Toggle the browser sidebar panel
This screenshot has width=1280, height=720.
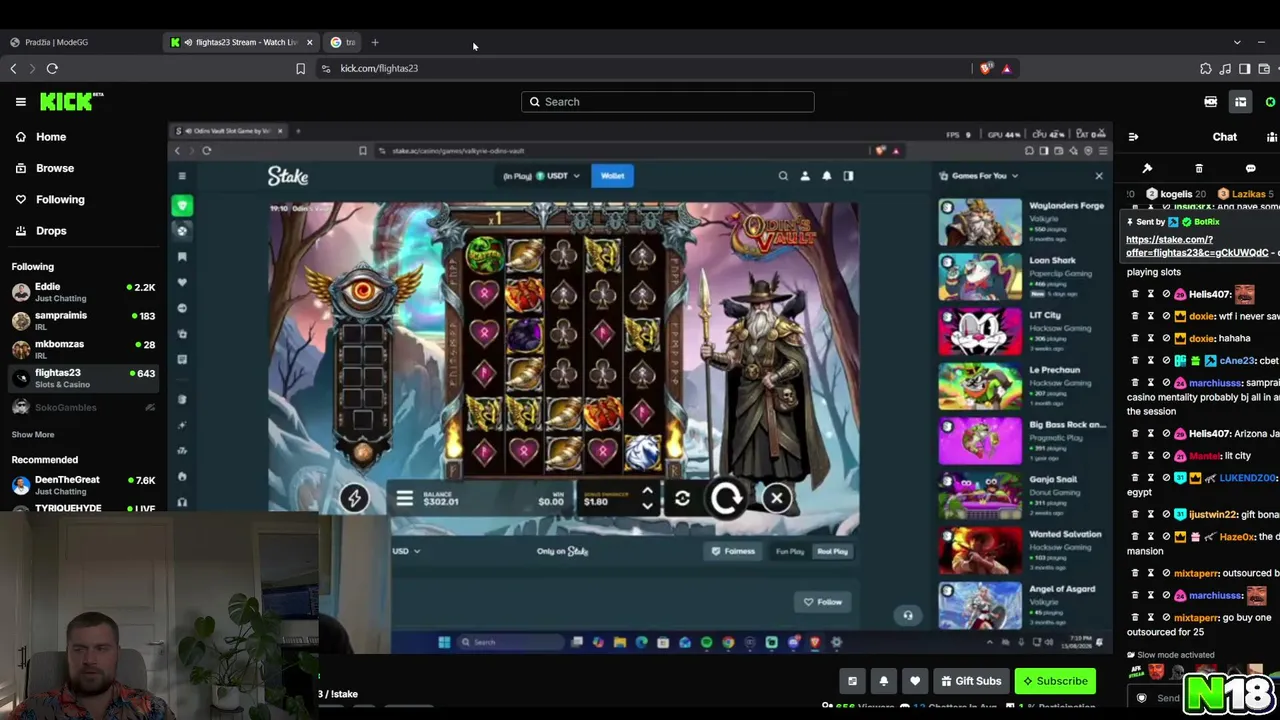coord(1244,68)
